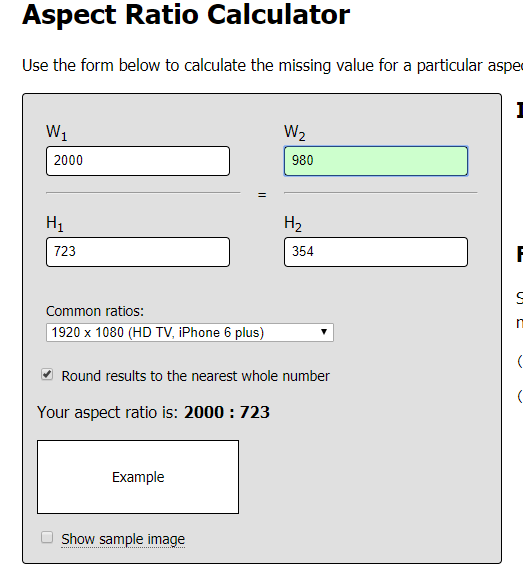Uncheck the round results checkbox

pyautogui.click(x=47, y=375)
